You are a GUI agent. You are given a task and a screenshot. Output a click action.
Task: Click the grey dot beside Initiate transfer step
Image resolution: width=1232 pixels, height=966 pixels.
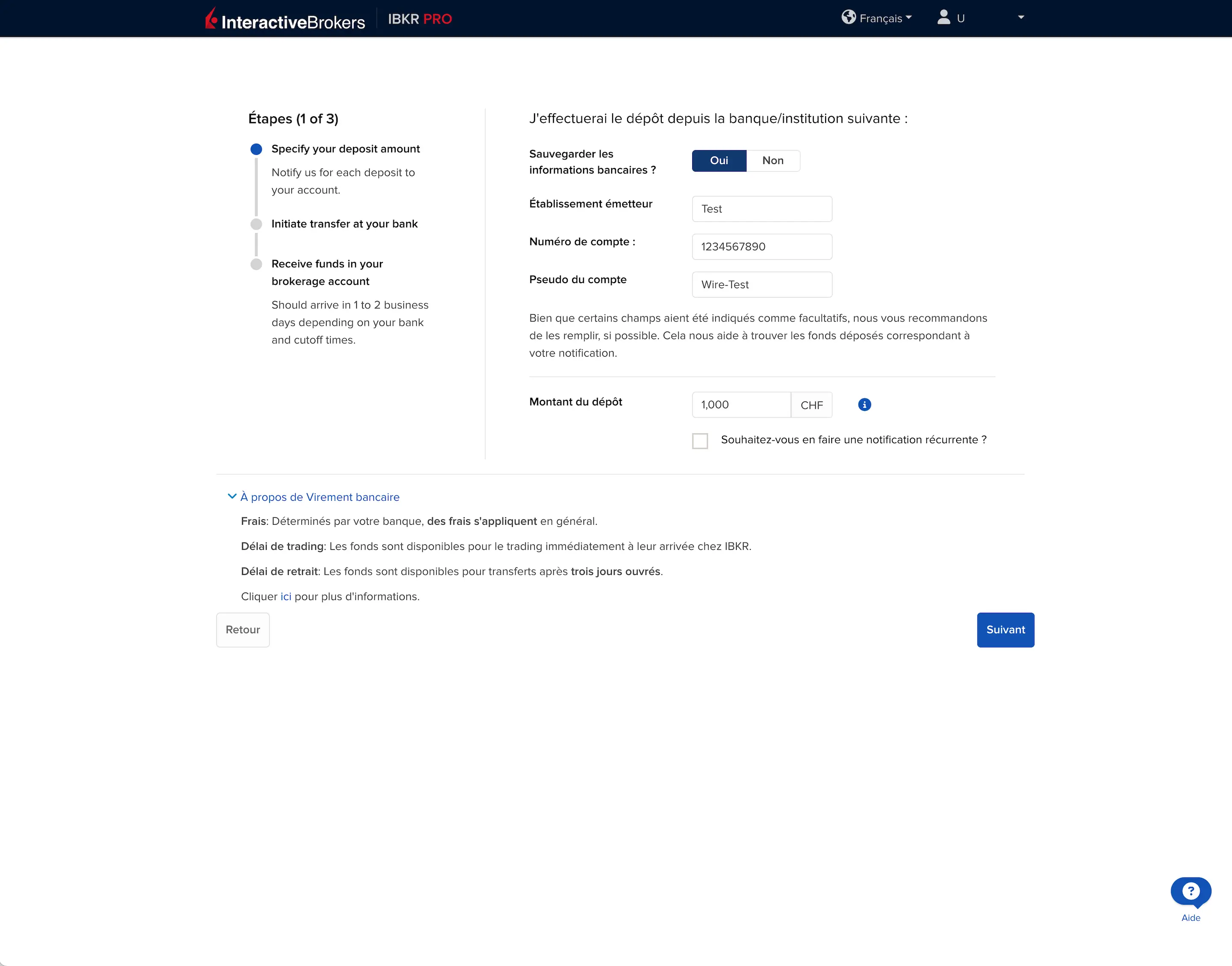[256, 225]
